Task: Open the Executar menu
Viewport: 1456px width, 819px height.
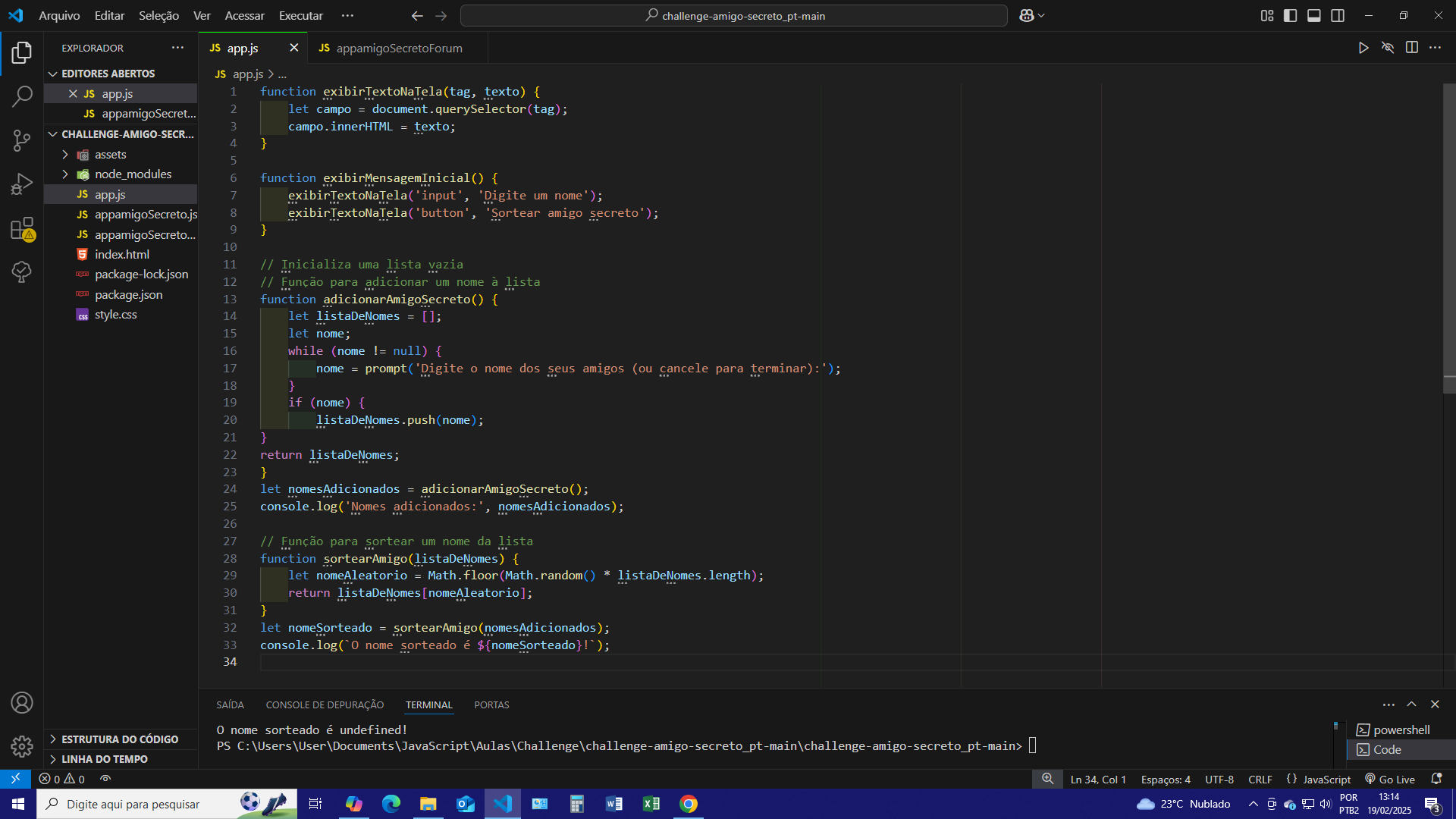Action: click(x=300, y=15)
